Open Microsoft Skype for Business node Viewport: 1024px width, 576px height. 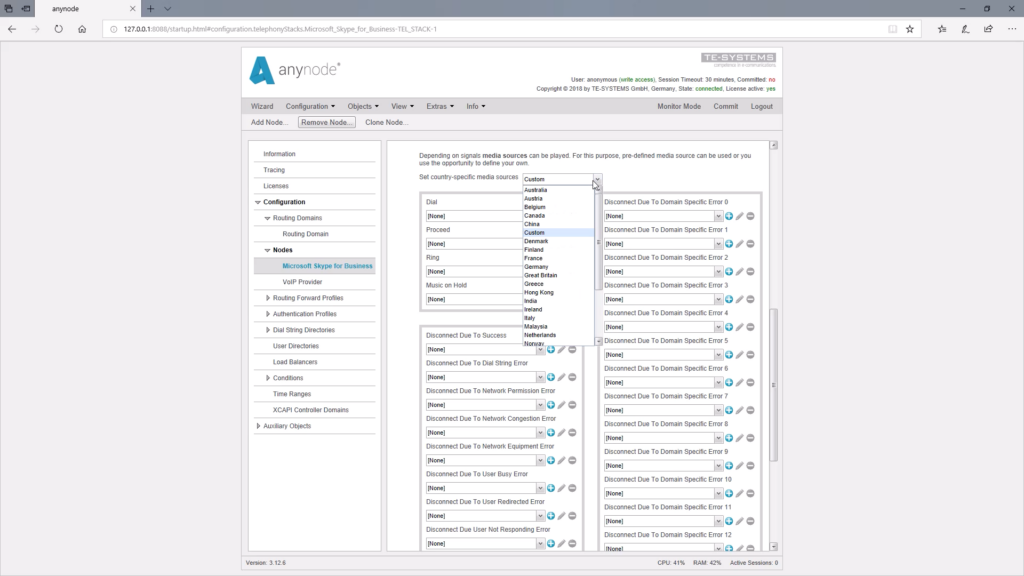[x=327, y=266]
